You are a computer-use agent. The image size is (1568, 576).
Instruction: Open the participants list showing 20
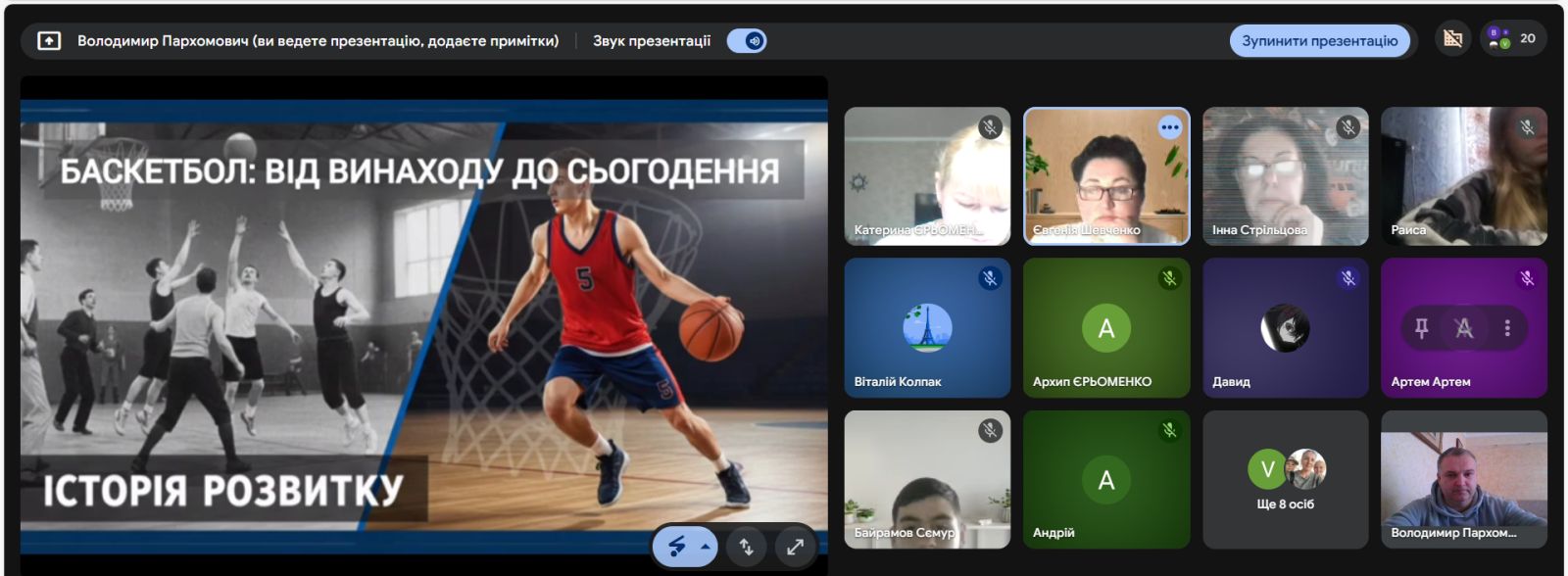coord(1514,39)
